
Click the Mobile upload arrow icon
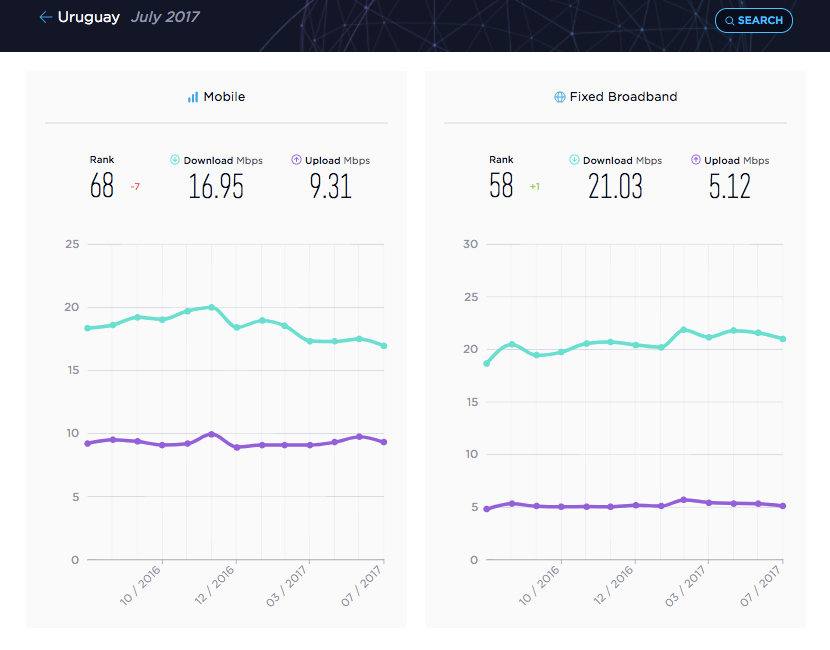pyautogui.click(x=296, y=160)
